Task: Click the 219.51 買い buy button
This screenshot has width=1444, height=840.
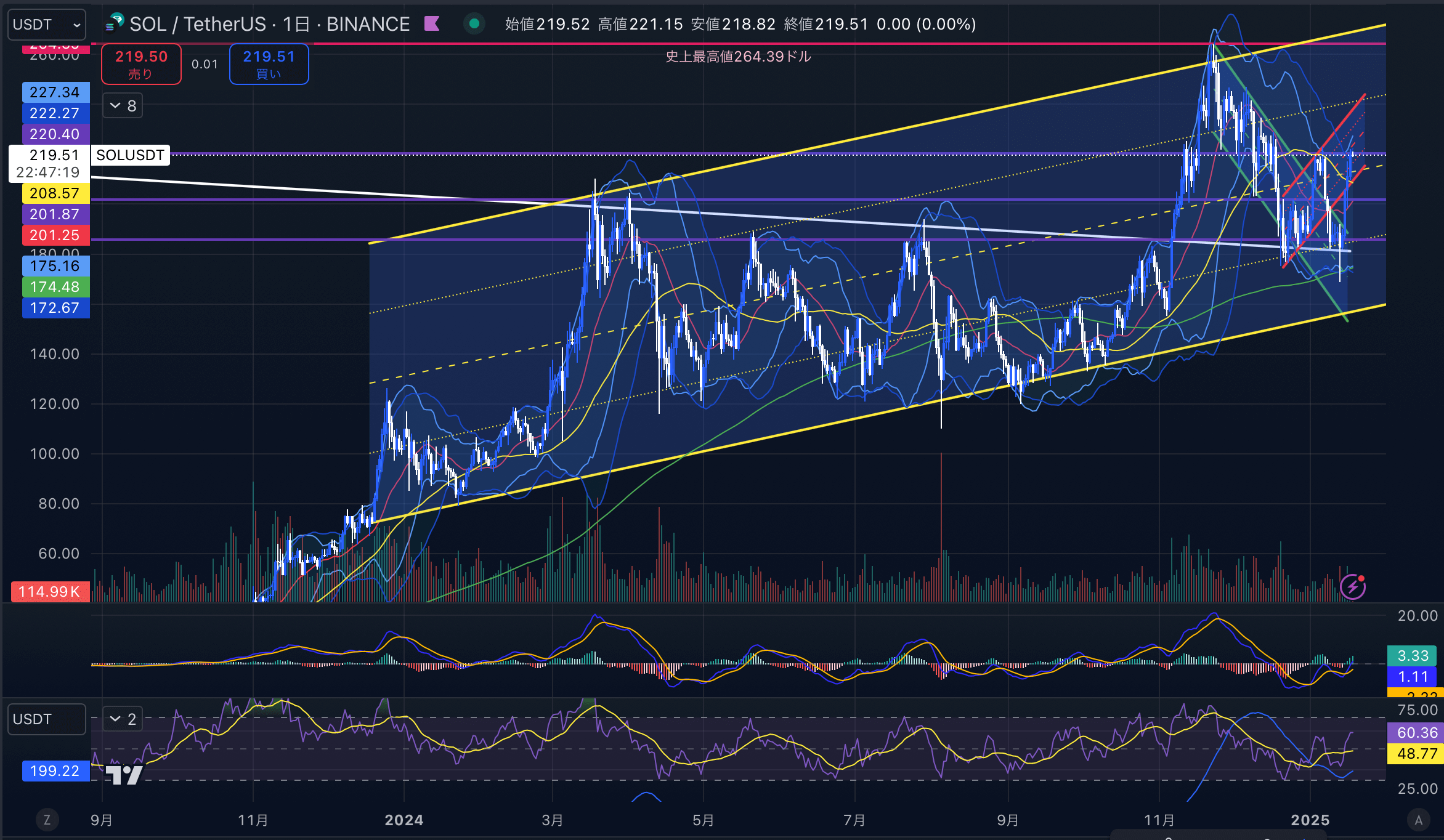Action: (x=269, y=64)
